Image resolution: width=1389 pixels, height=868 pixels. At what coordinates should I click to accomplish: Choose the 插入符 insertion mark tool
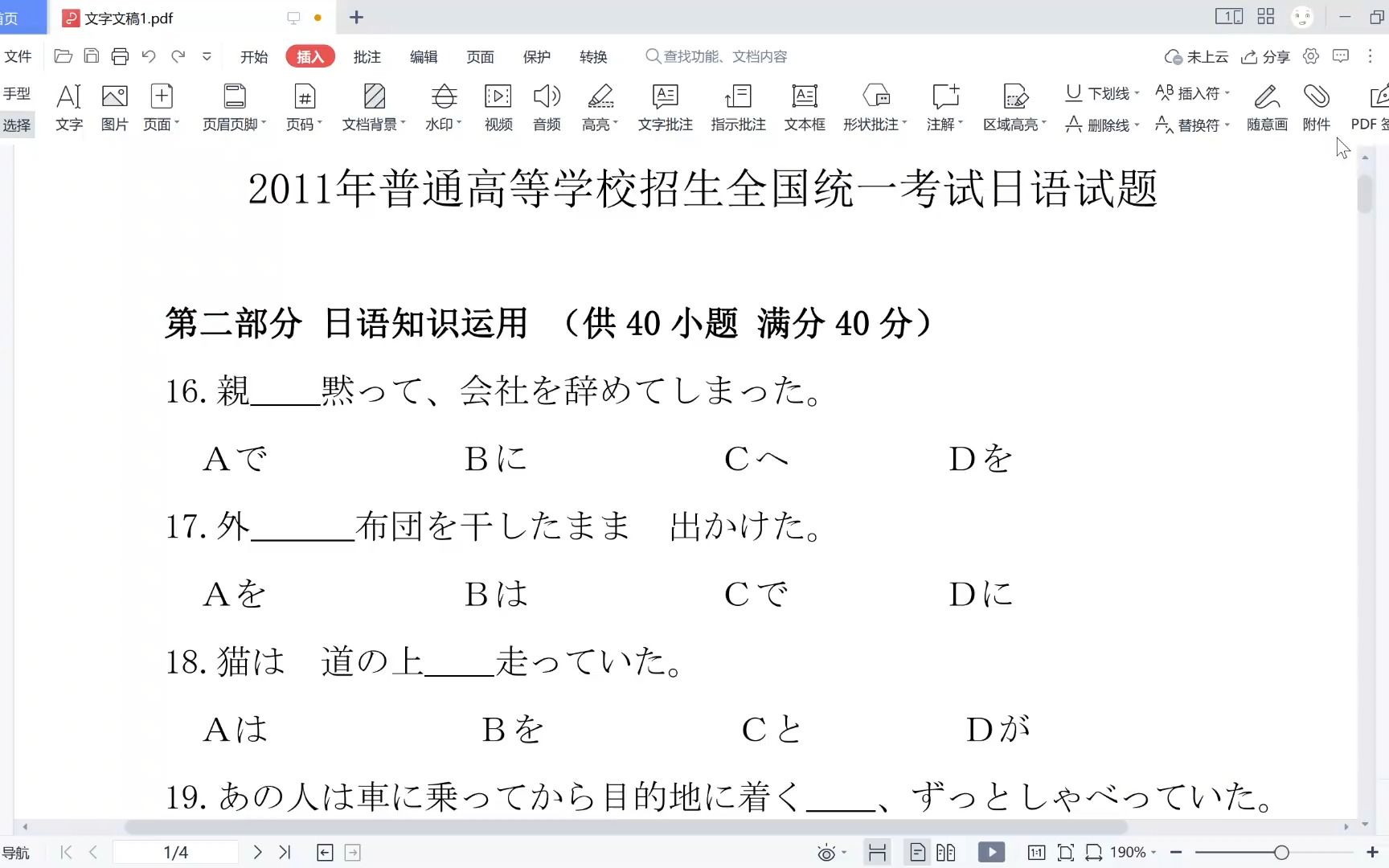tap(1192, 93)
